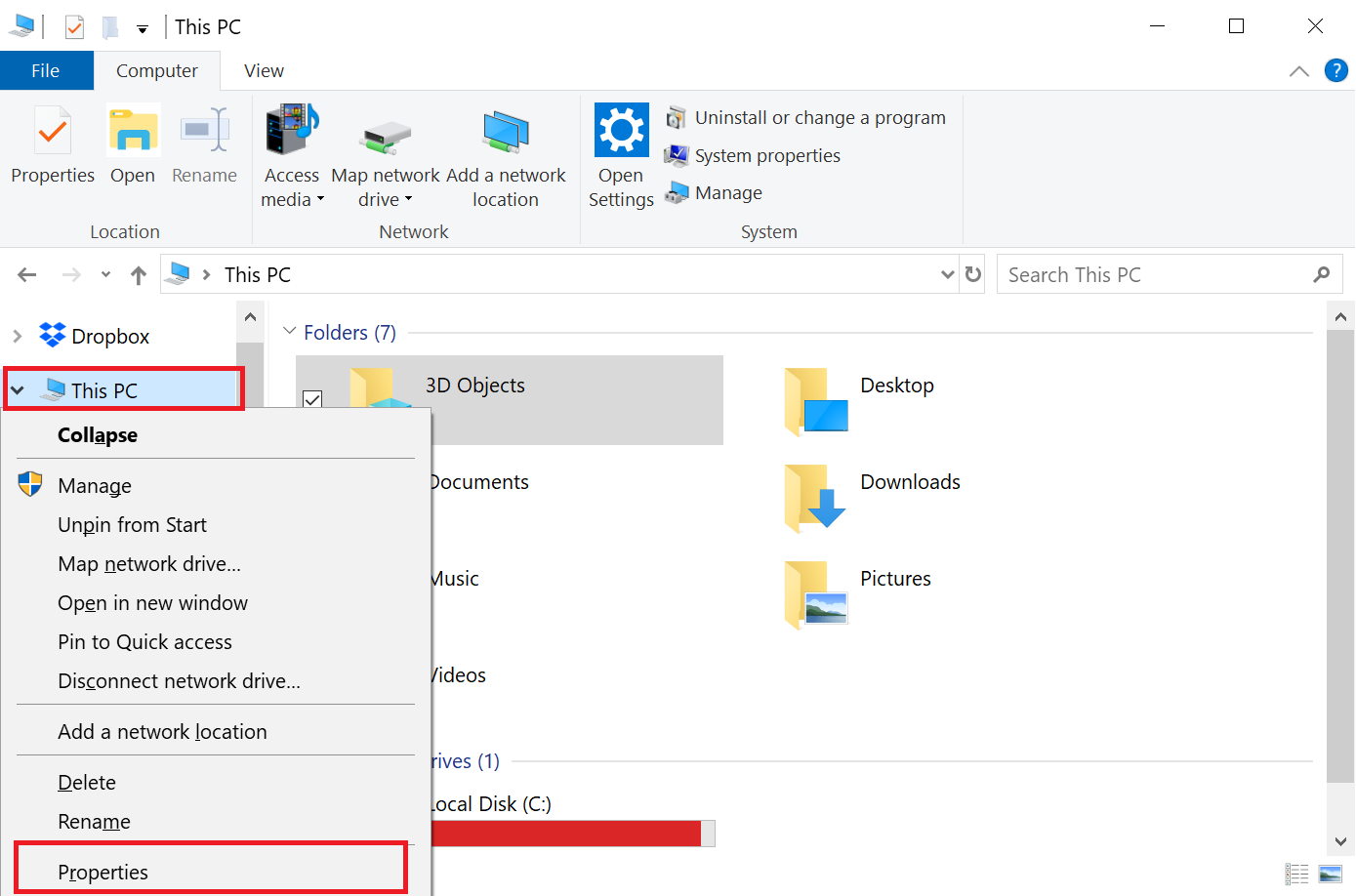
Task: Select Properties in the context menu
Action: 103,872
